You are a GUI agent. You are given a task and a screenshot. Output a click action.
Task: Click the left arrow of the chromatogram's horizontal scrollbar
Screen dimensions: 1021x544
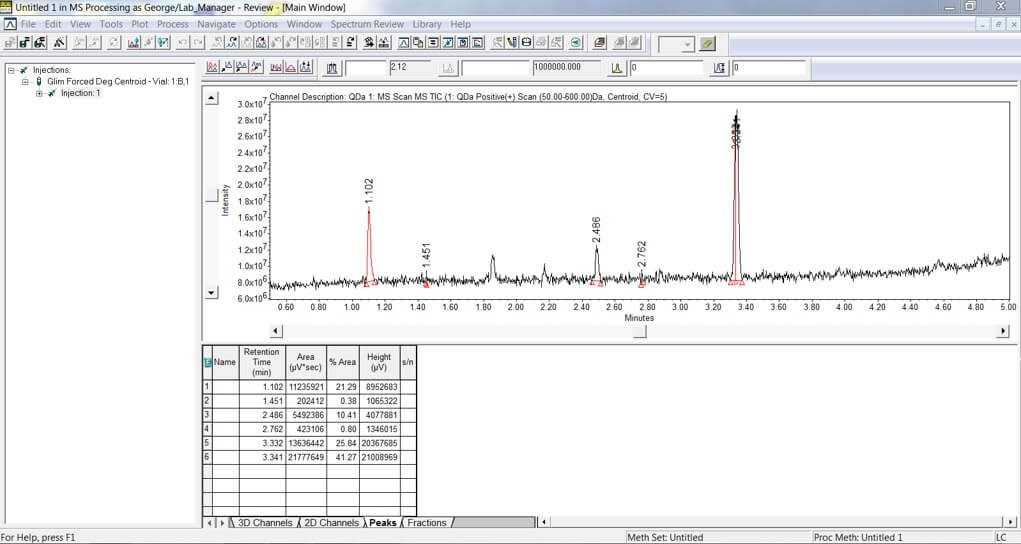276,331
